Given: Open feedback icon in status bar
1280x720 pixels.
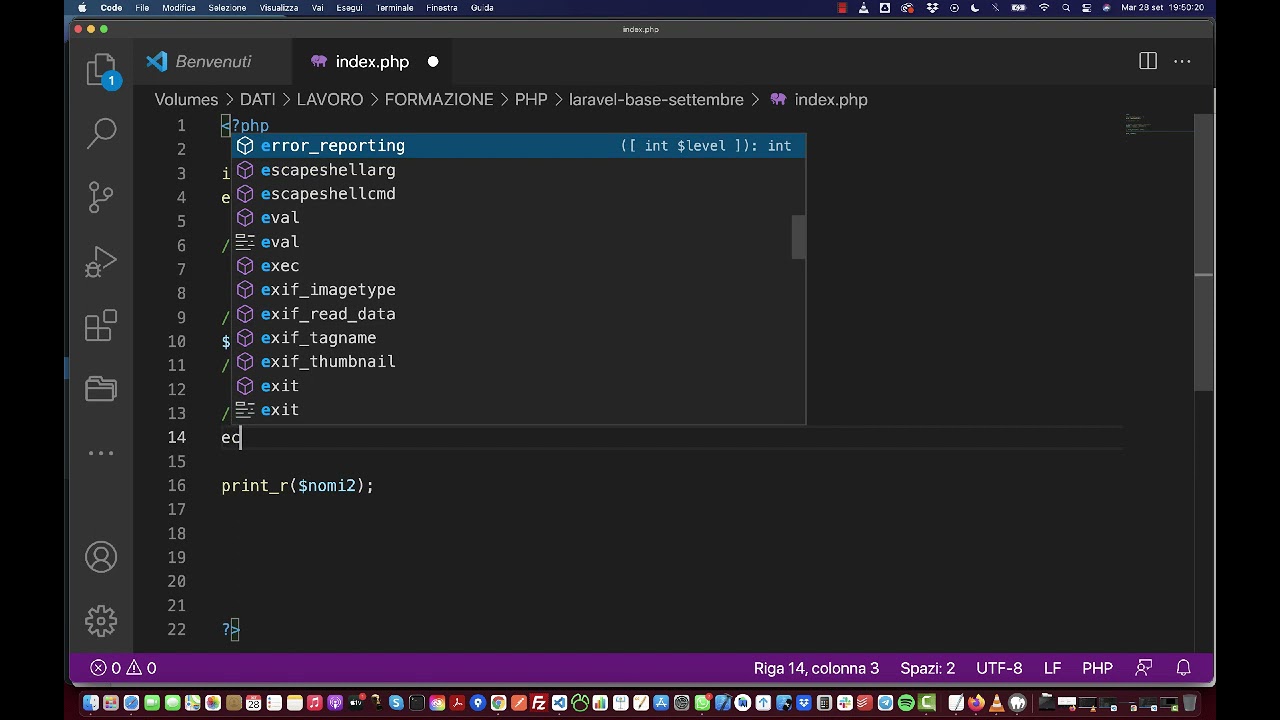Looking at the screenshot, I should click(1144, 668).
